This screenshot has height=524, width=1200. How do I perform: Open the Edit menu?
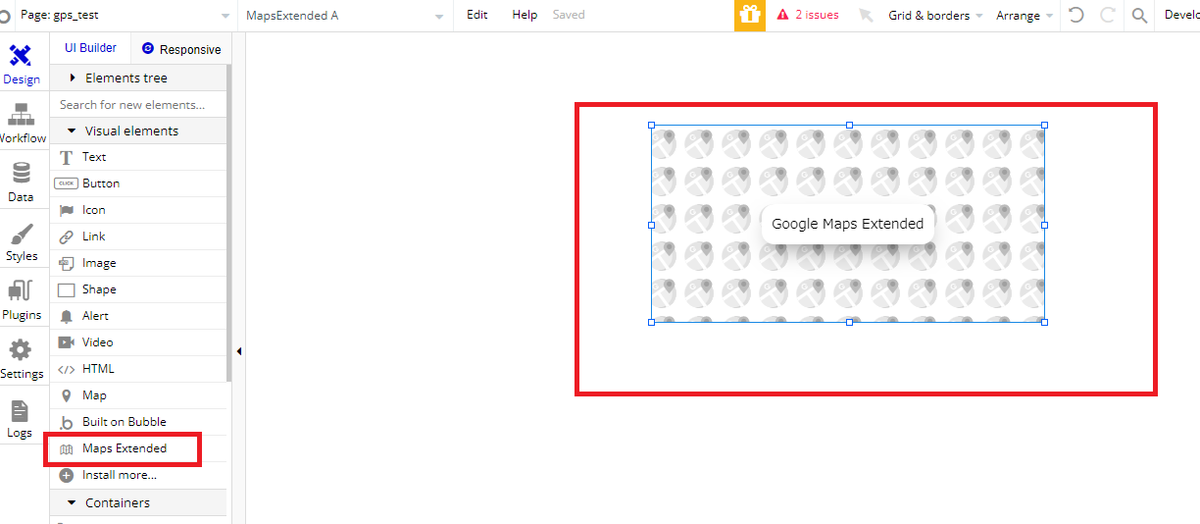pyautogui.click(x=477, y=15)
